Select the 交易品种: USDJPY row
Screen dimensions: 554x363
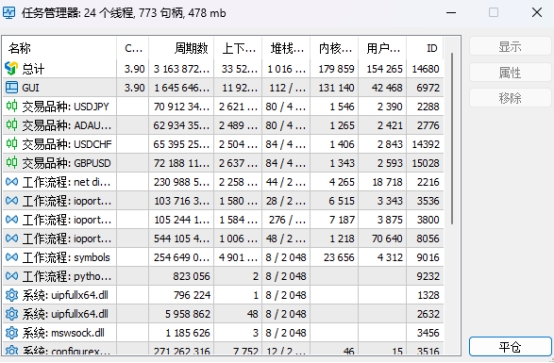(223, 106)
